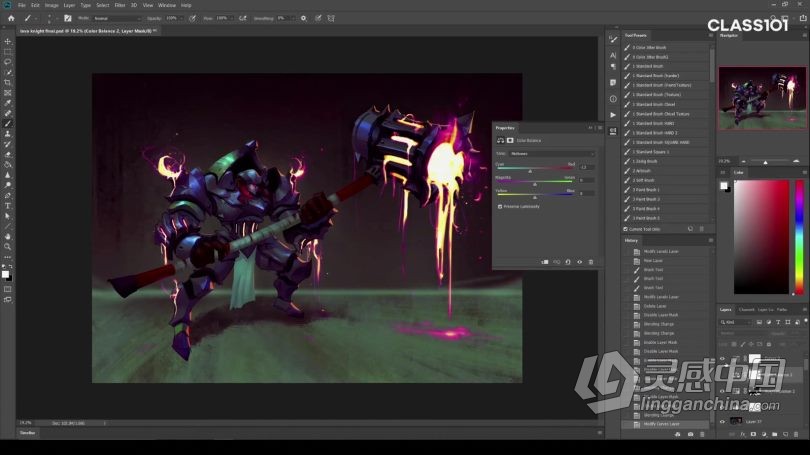Toggle adjustment visibility eye in Properties
Viewport: 810px width, 455px height.
click(580, 262)
